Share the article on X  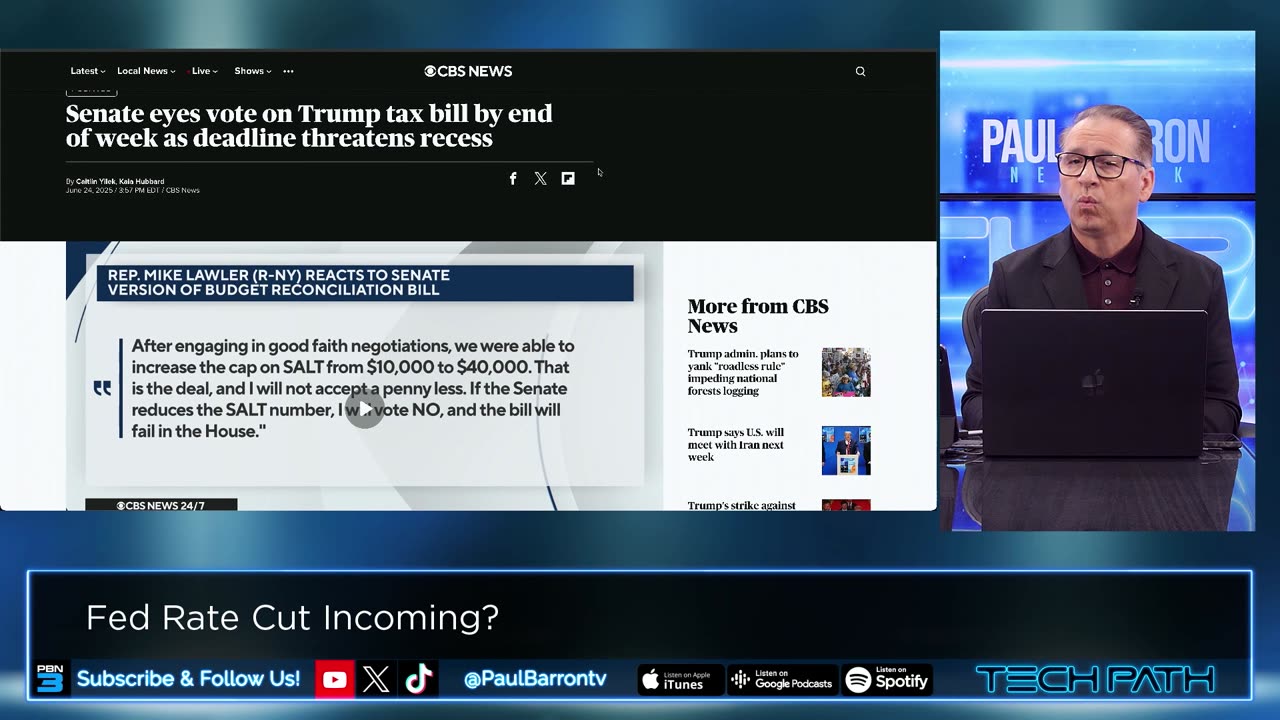coord(540,178)
